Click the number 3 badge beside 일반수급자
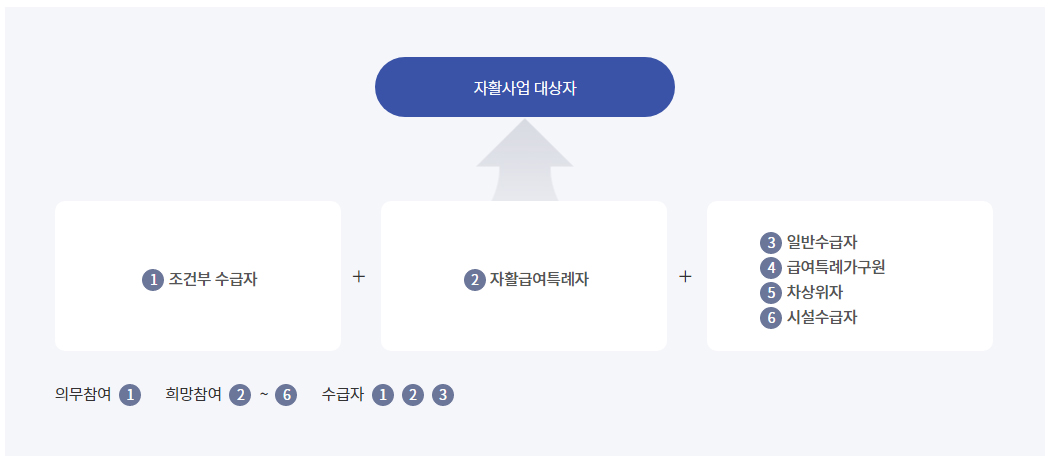 (770, 242)
